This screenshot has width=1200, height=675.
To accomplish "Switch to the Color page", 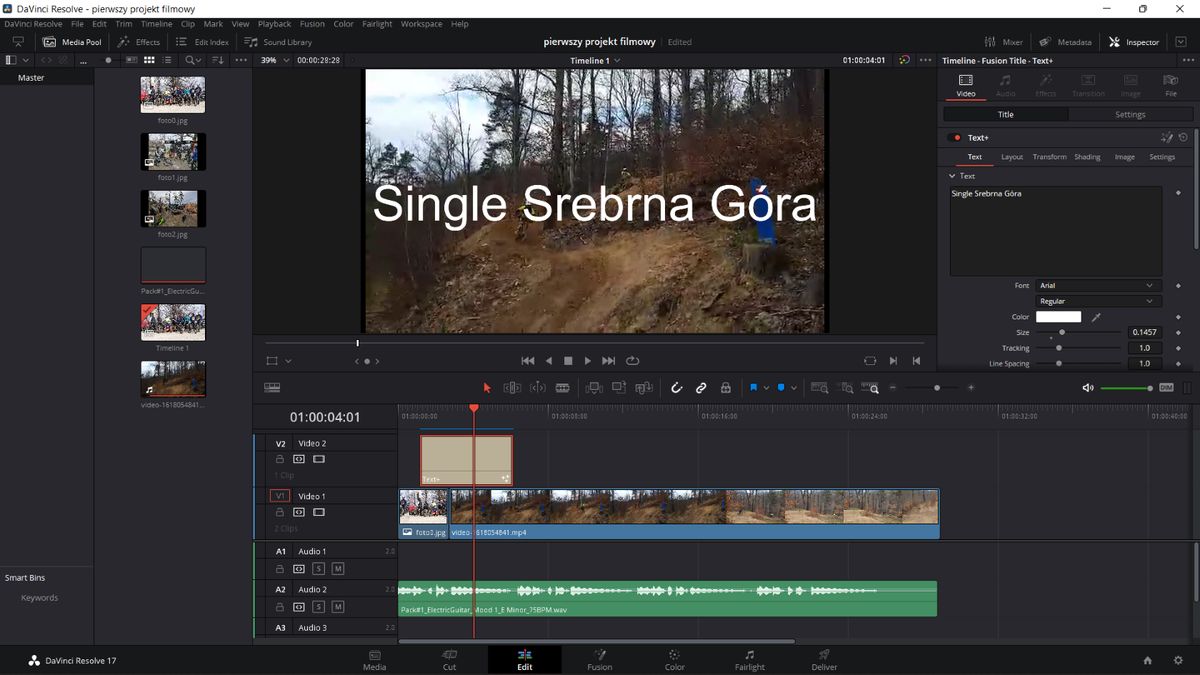I will pyautogui.click(x=674, y=660).
